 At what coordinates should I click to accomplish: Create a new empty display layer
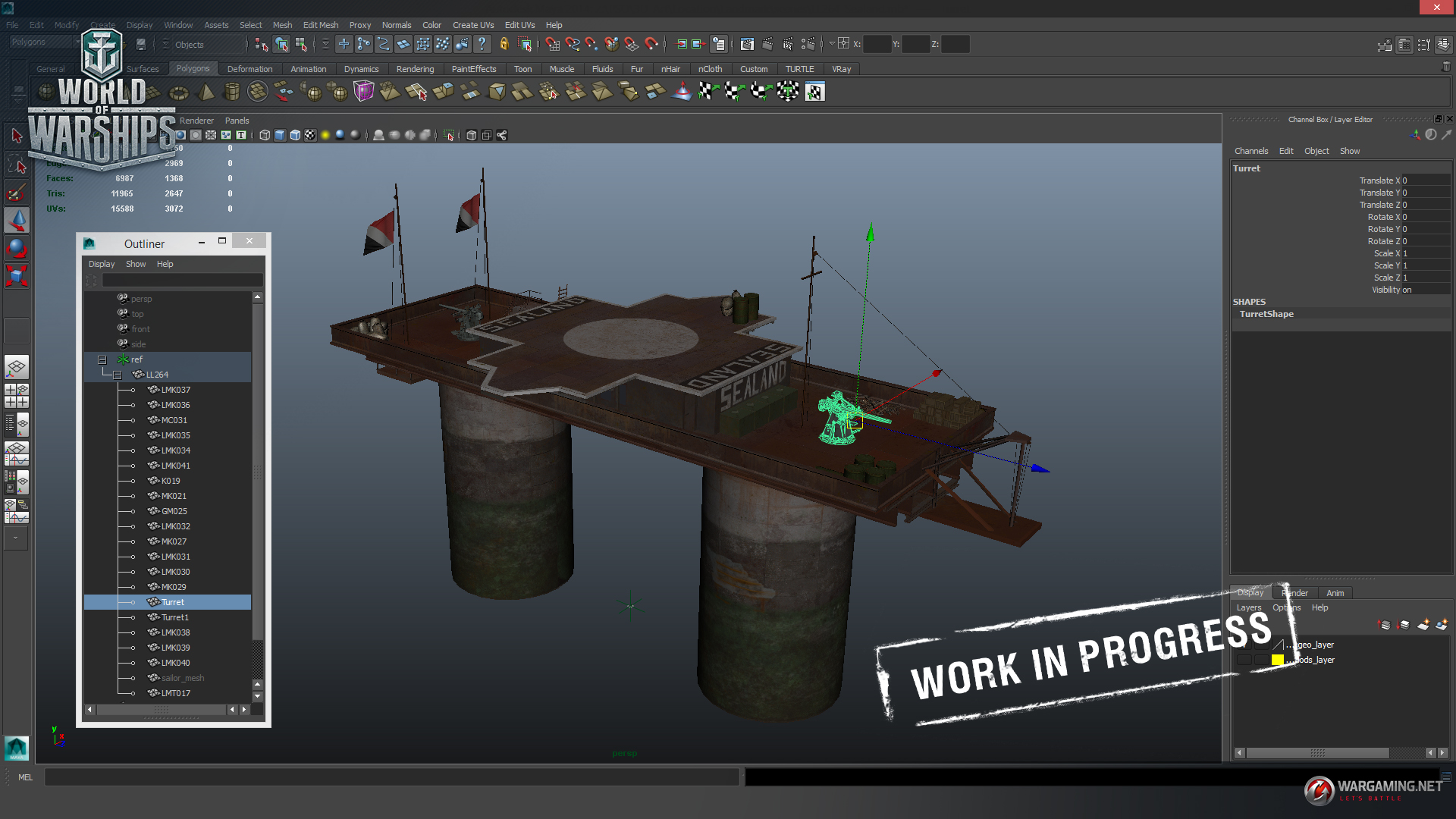(1423, 625)
